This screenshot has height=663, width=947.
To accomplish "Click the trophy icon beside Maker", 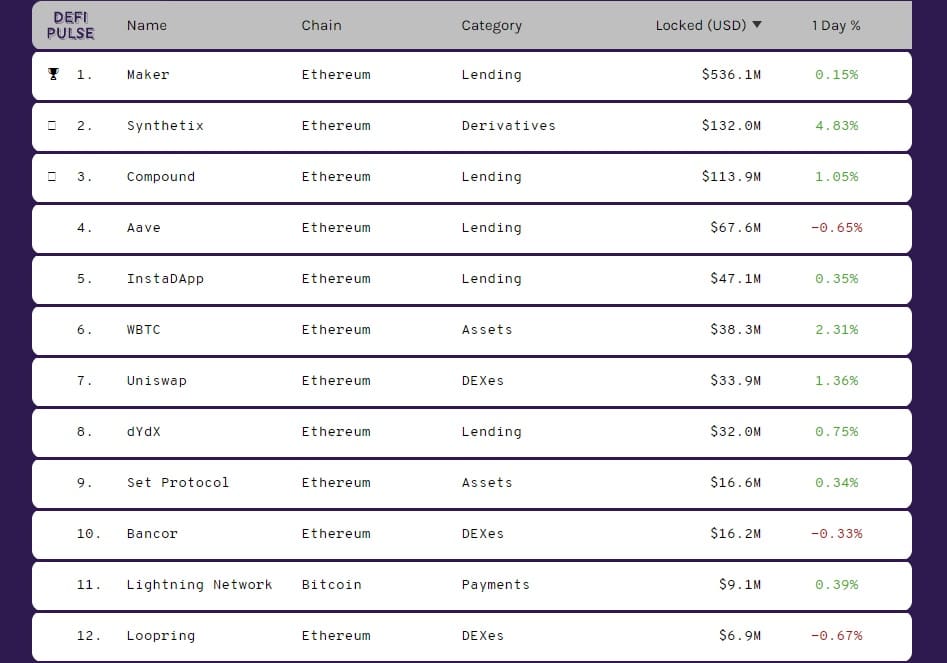I will click(53, 74).
